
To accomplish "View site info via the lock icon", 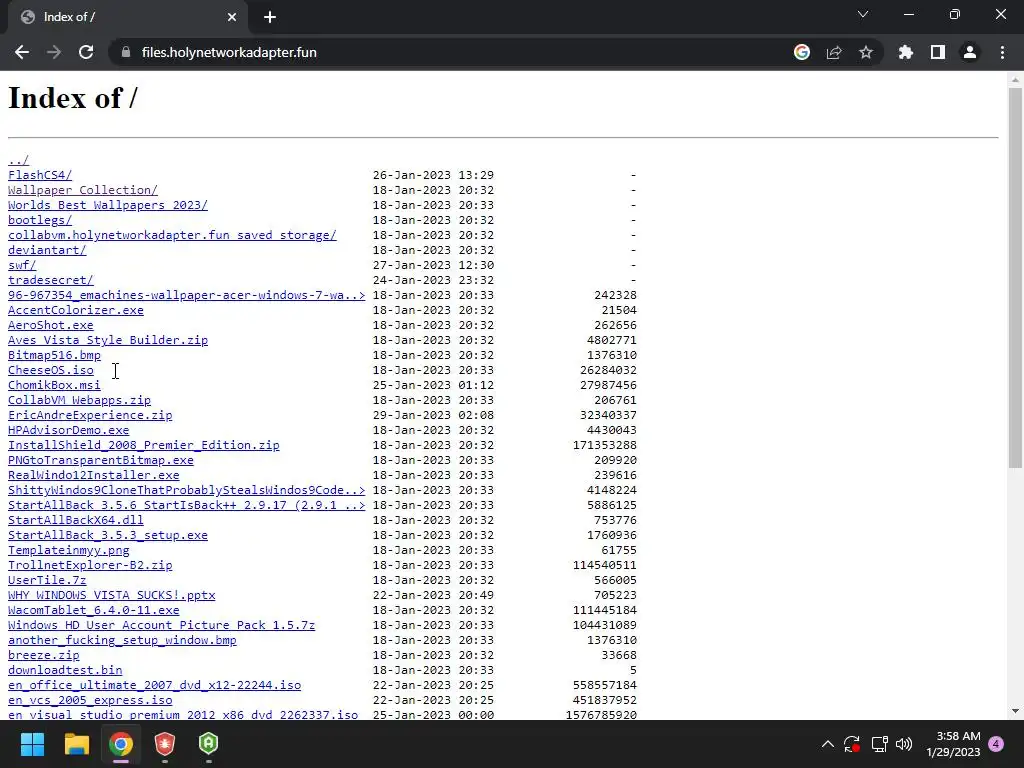I will coord(126,52).
